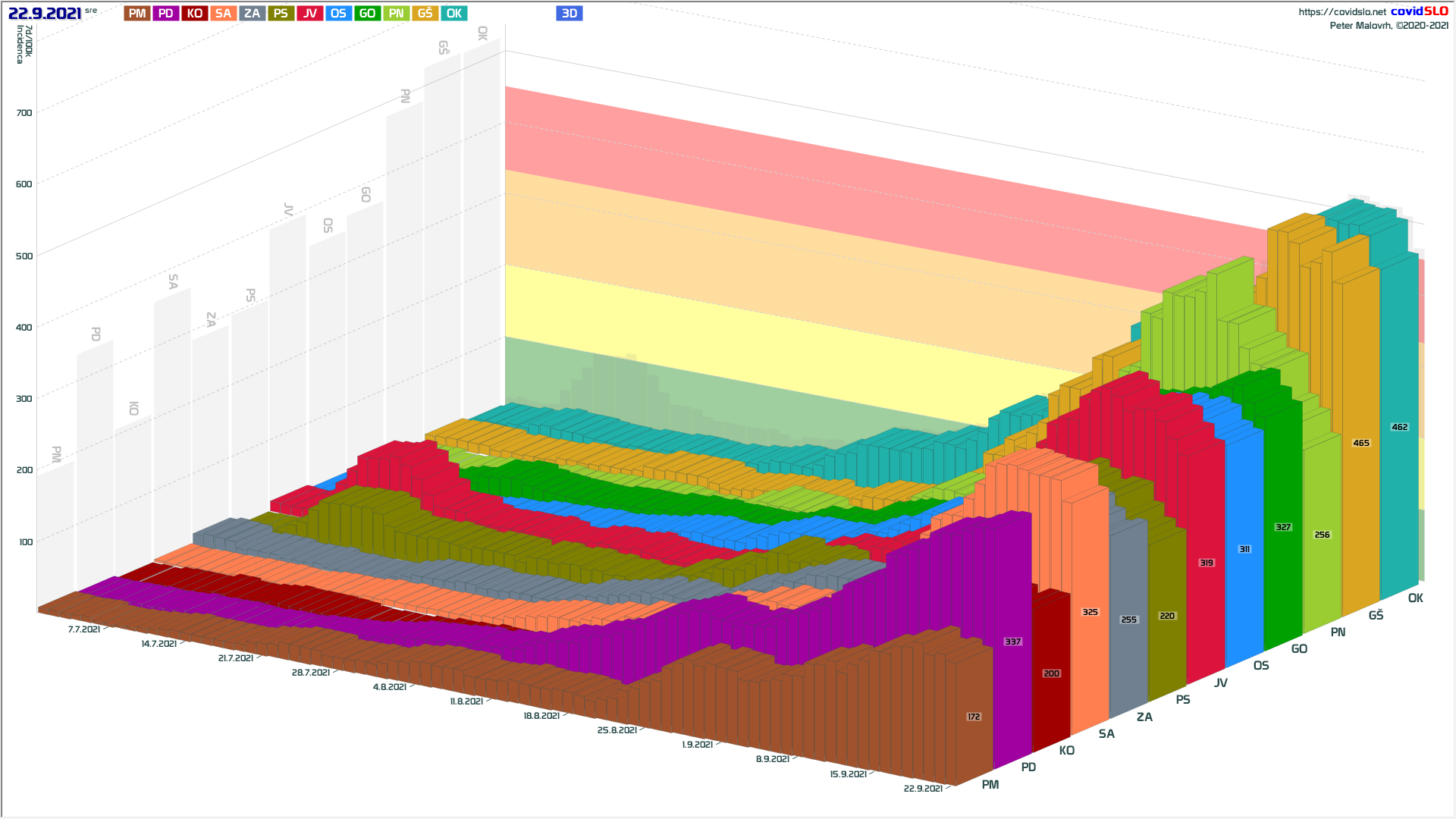
Task: Toggle the JV red legend button
Action: pyautogui.click(x=309, y=14)
